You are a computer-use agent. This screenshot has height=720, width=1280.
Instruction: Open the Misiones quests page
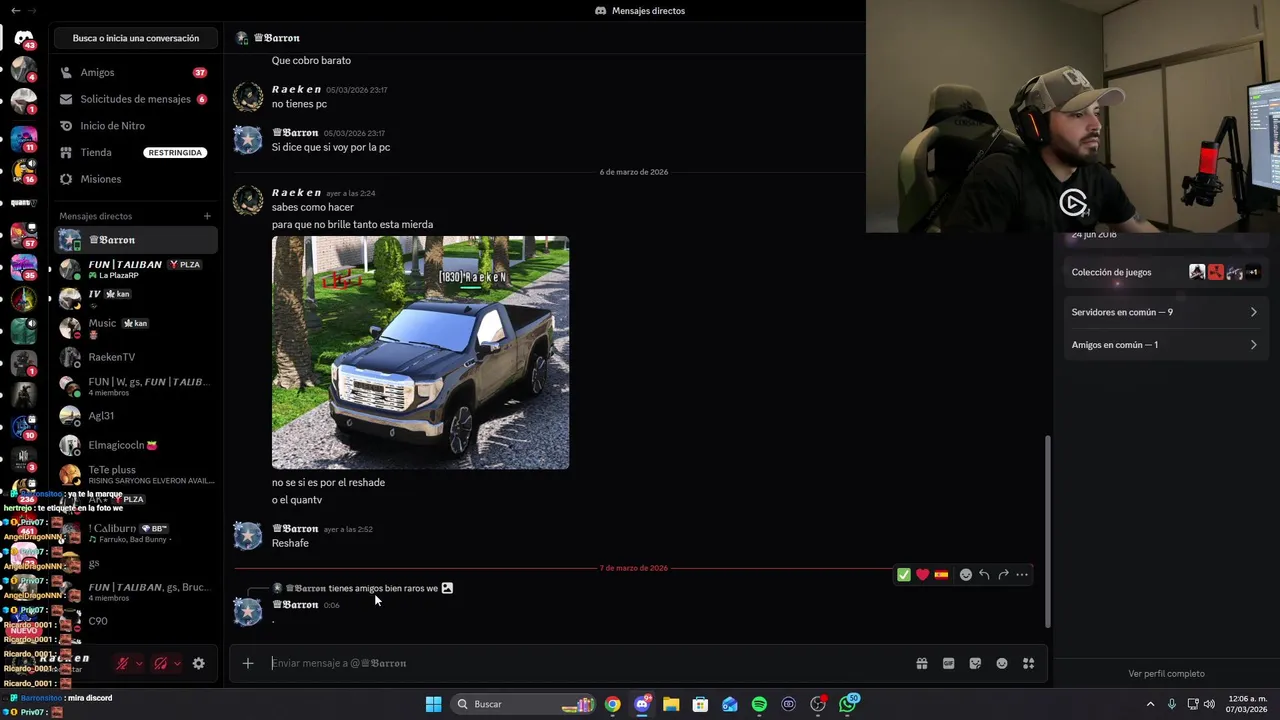(x=135, y=179)
